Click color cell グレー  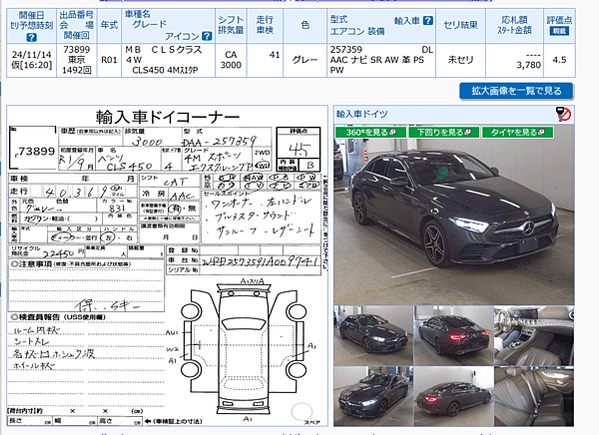click(x=304, y=60)
